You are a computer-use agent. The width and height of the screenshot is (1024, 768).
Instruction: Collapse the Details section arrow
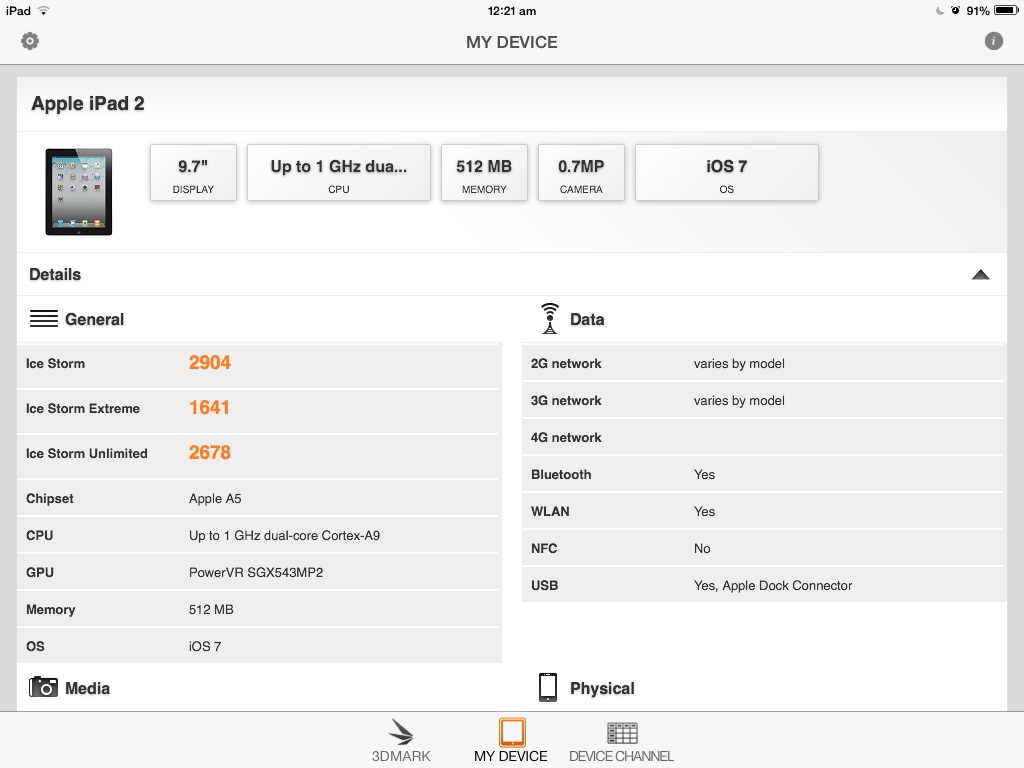click(980, 274)
